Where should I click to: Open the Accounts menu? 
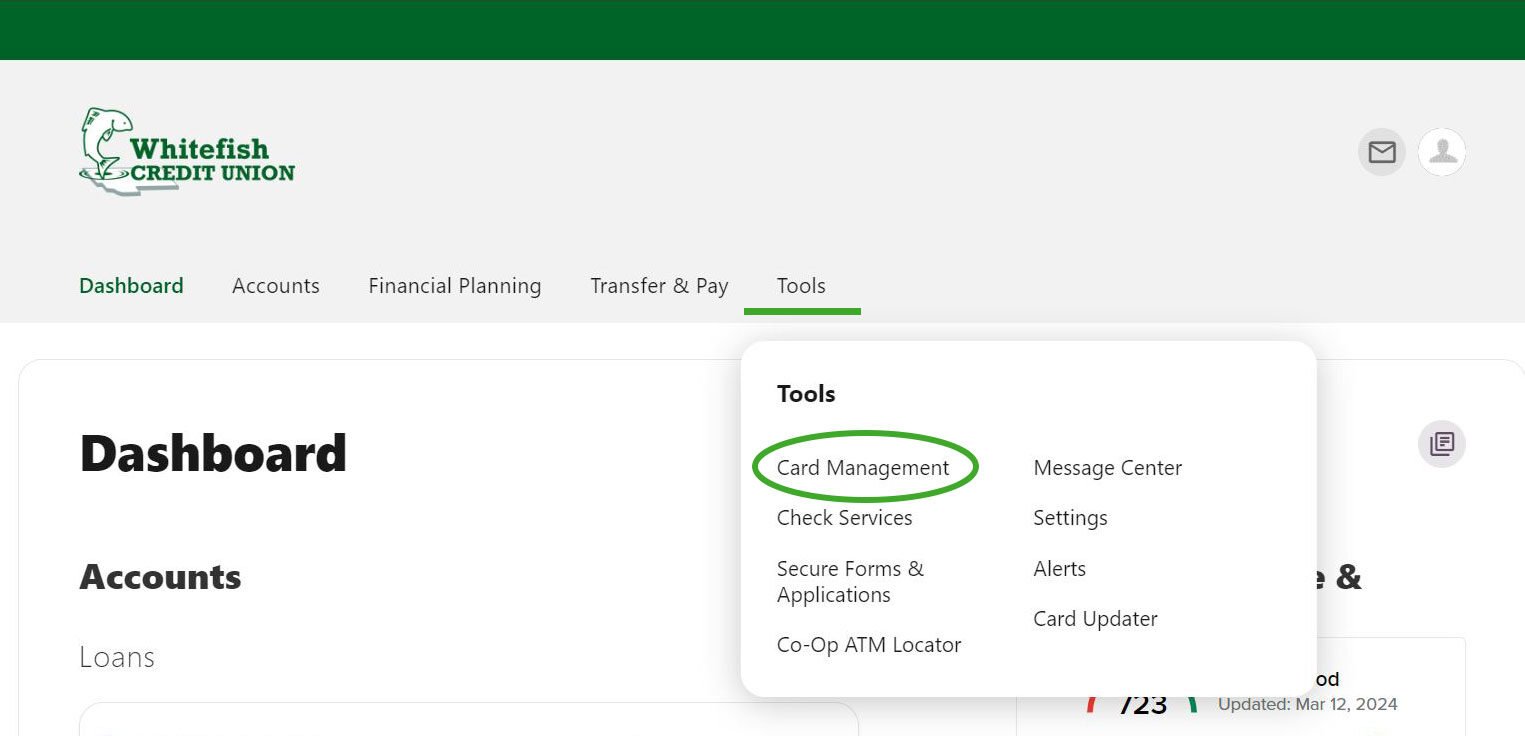[276, 286]
